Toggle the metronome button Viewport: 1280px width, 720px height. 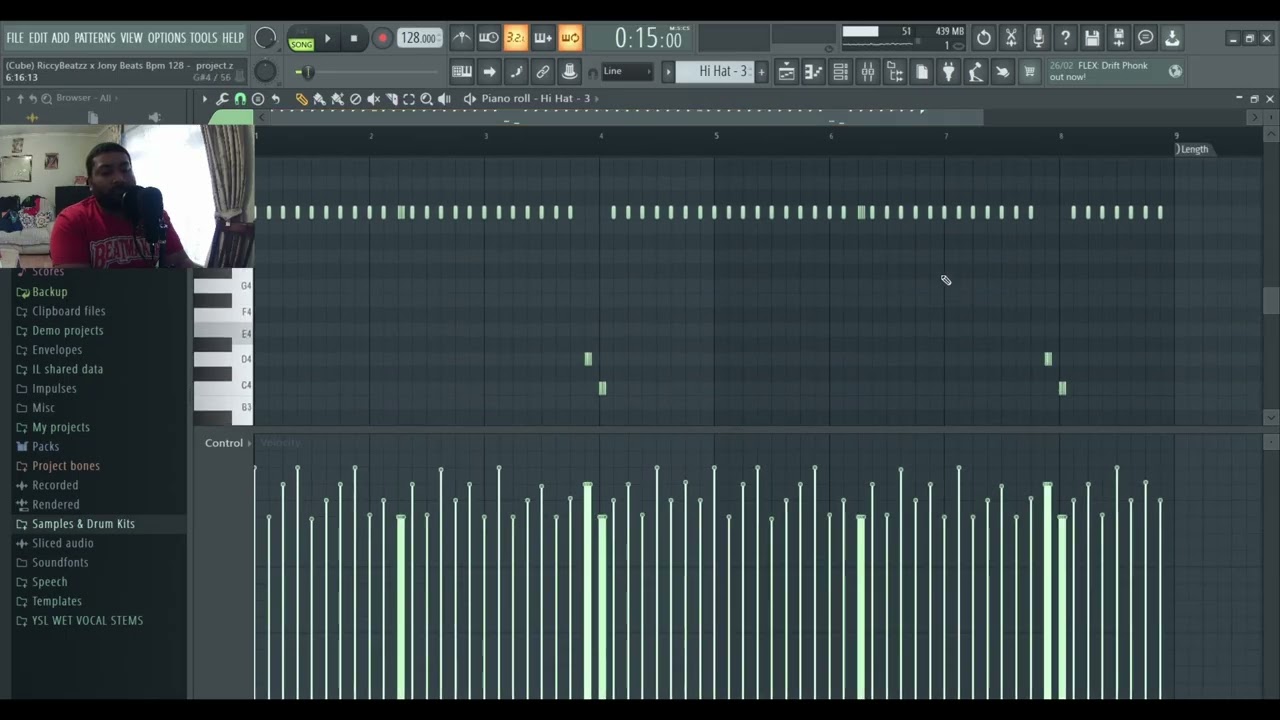461,38
